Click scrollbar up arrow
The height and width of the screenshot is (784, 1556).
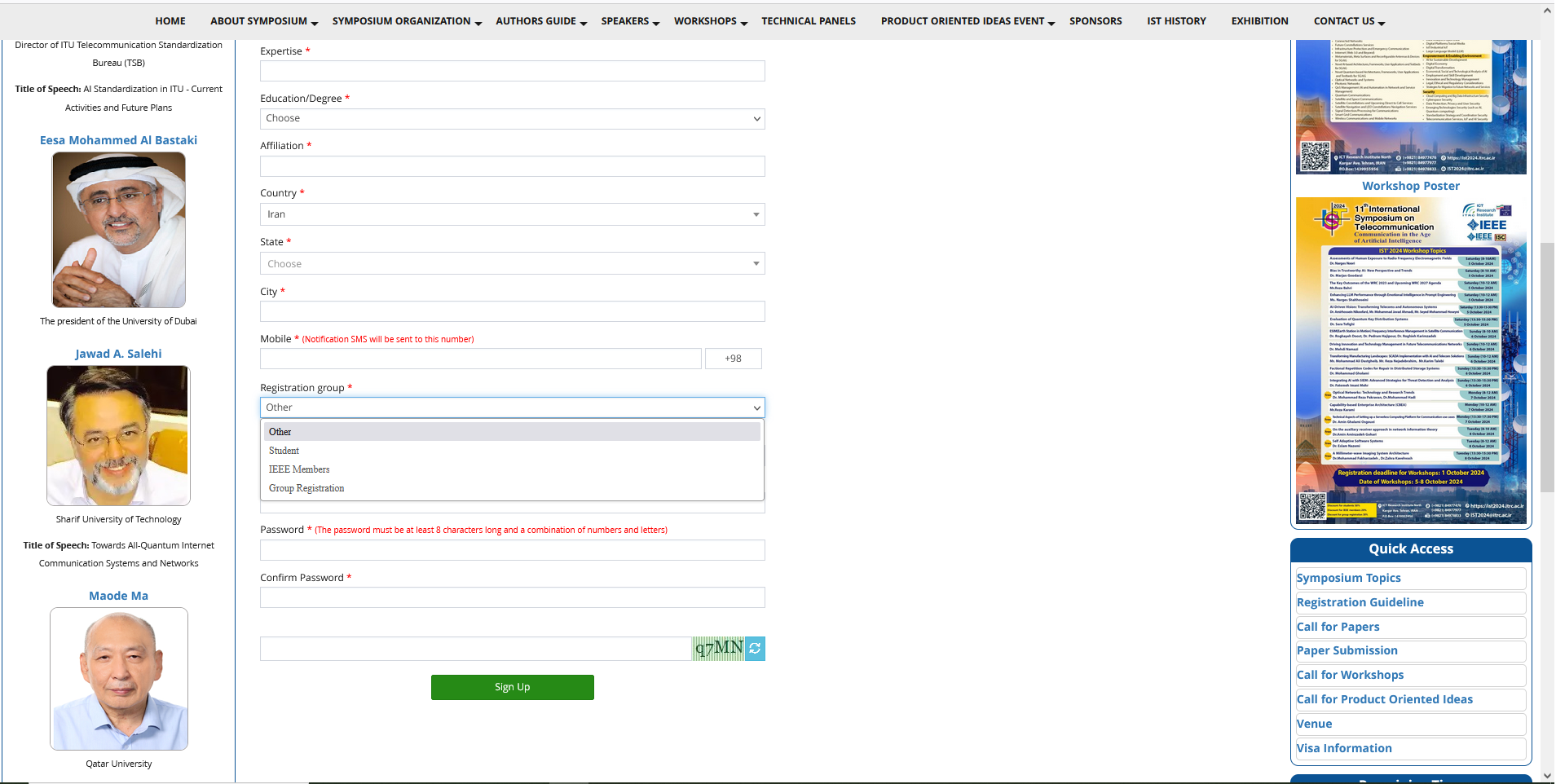point(1547,11)
